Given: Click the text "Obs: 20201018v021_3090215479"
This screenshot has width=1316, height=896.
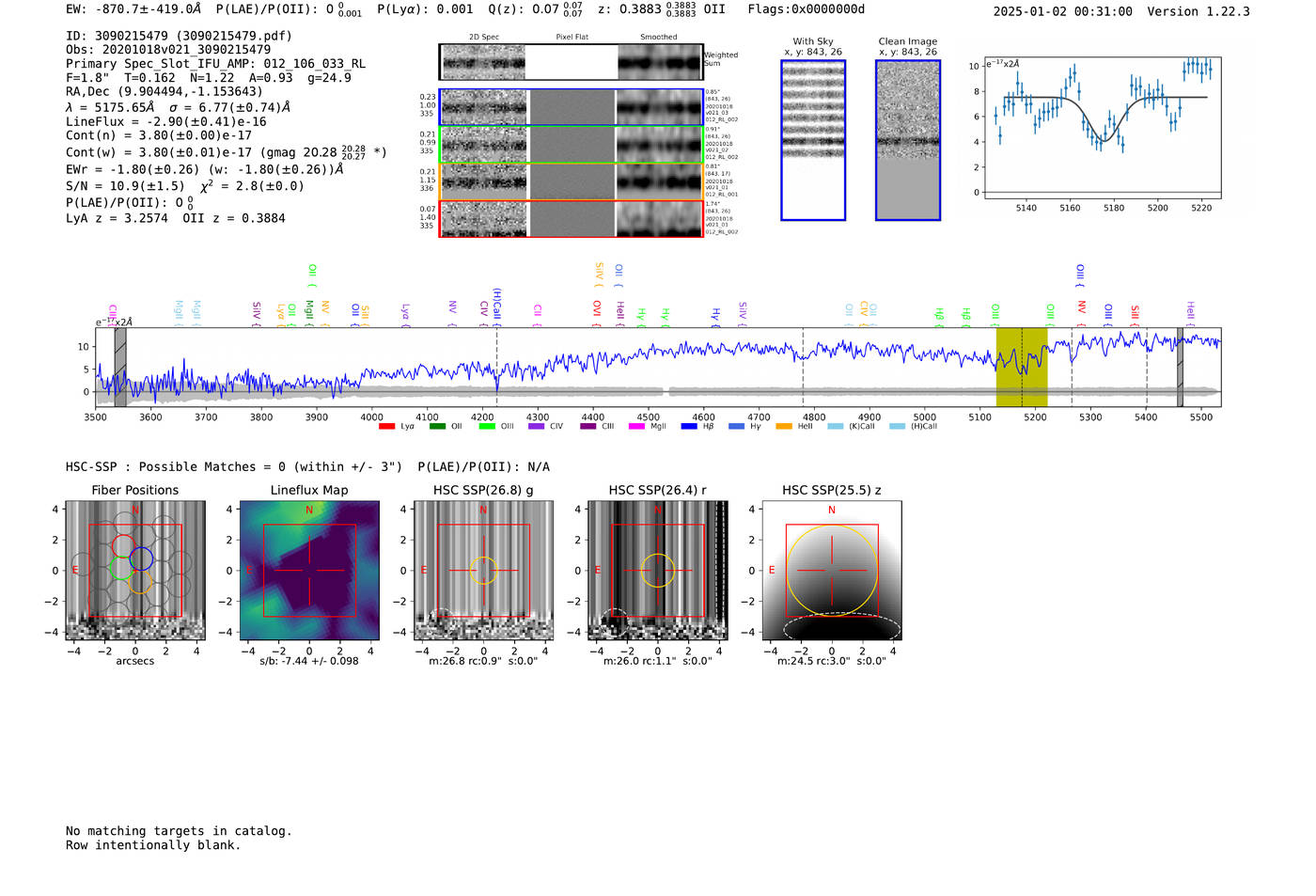Looking at the screenshot, I should tap(168, 49).
